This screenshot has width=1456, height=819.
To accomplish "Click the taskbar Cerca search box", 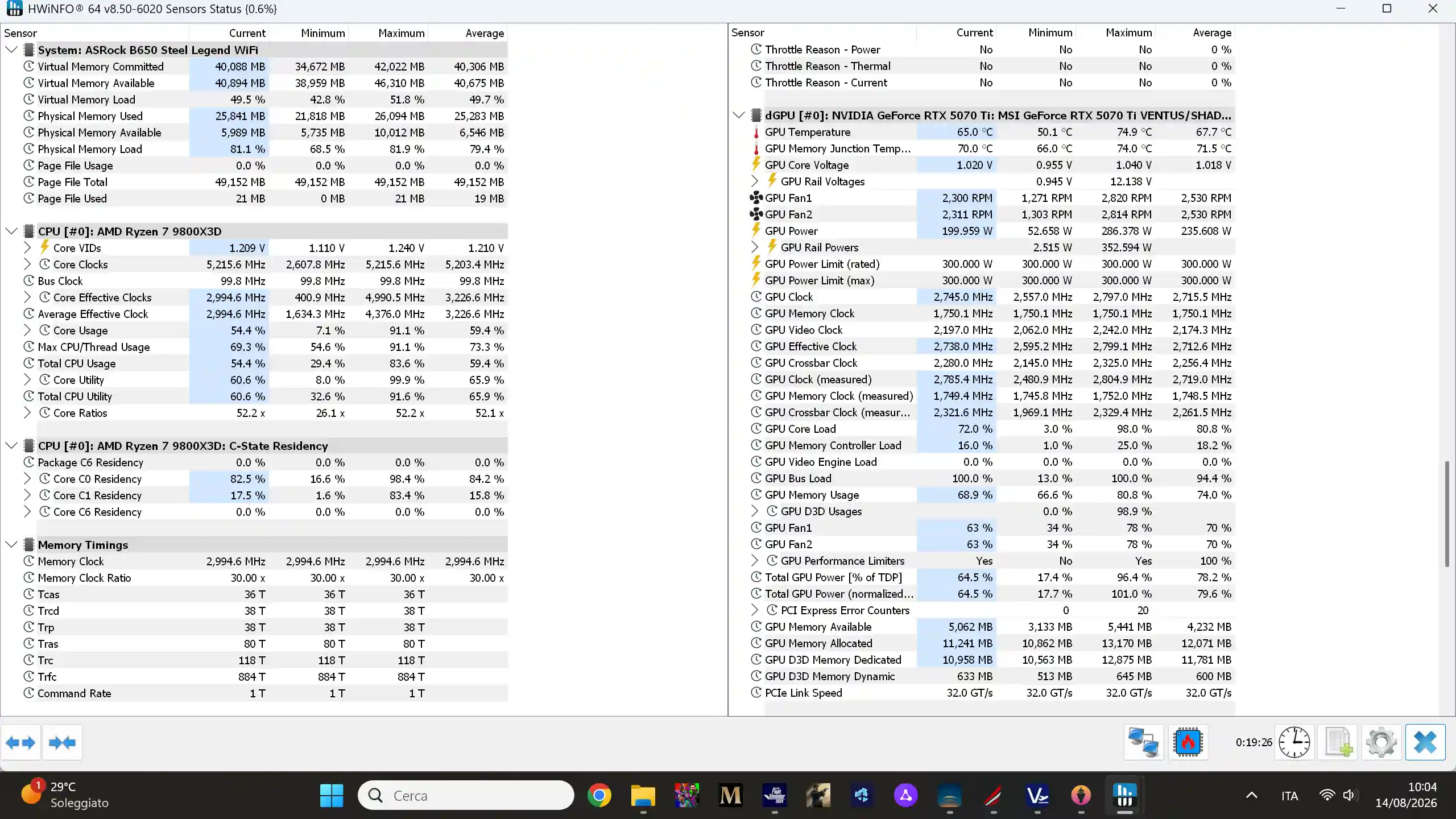I will click(466, 795).
